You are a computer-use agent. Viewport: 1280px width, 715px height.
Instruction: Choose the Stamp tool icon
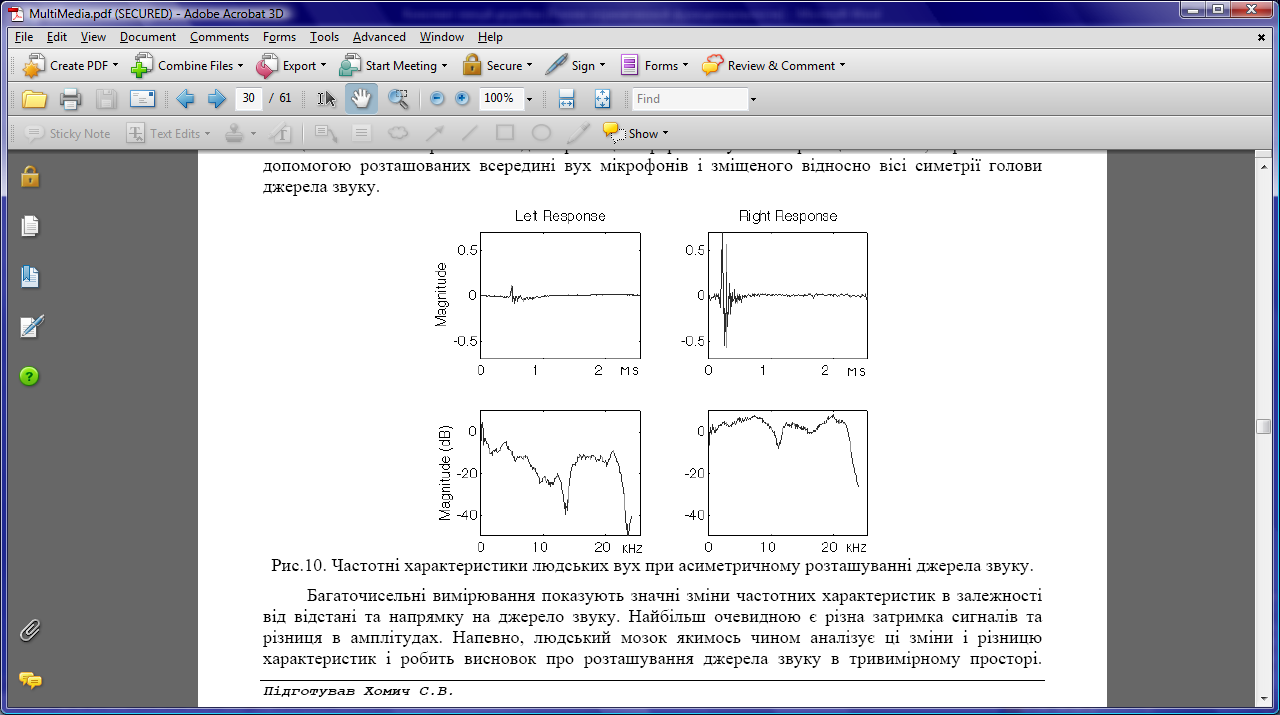[235, 133]
